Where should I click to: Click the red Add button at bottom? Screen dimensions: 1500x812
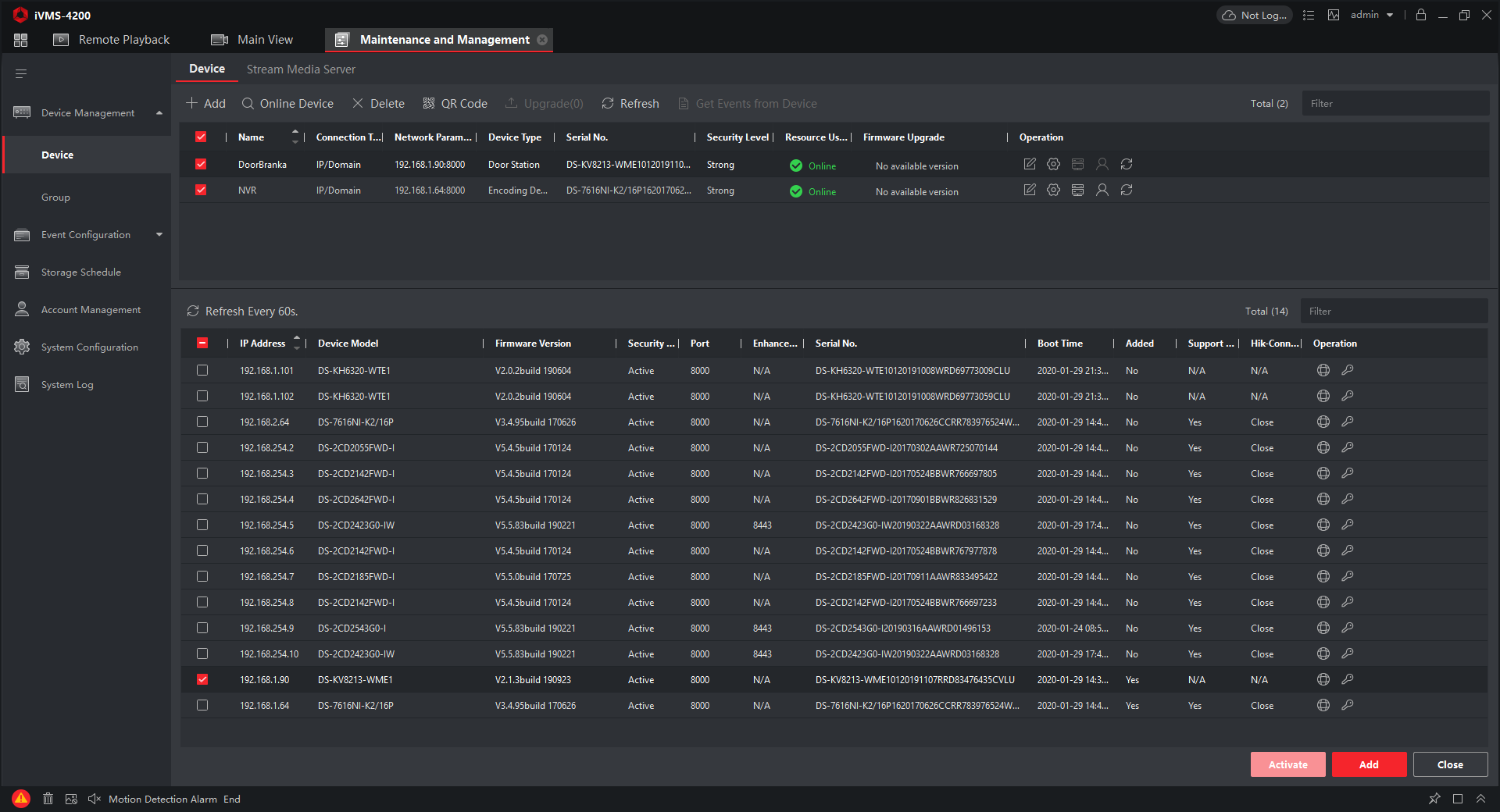click(1368, 764)
